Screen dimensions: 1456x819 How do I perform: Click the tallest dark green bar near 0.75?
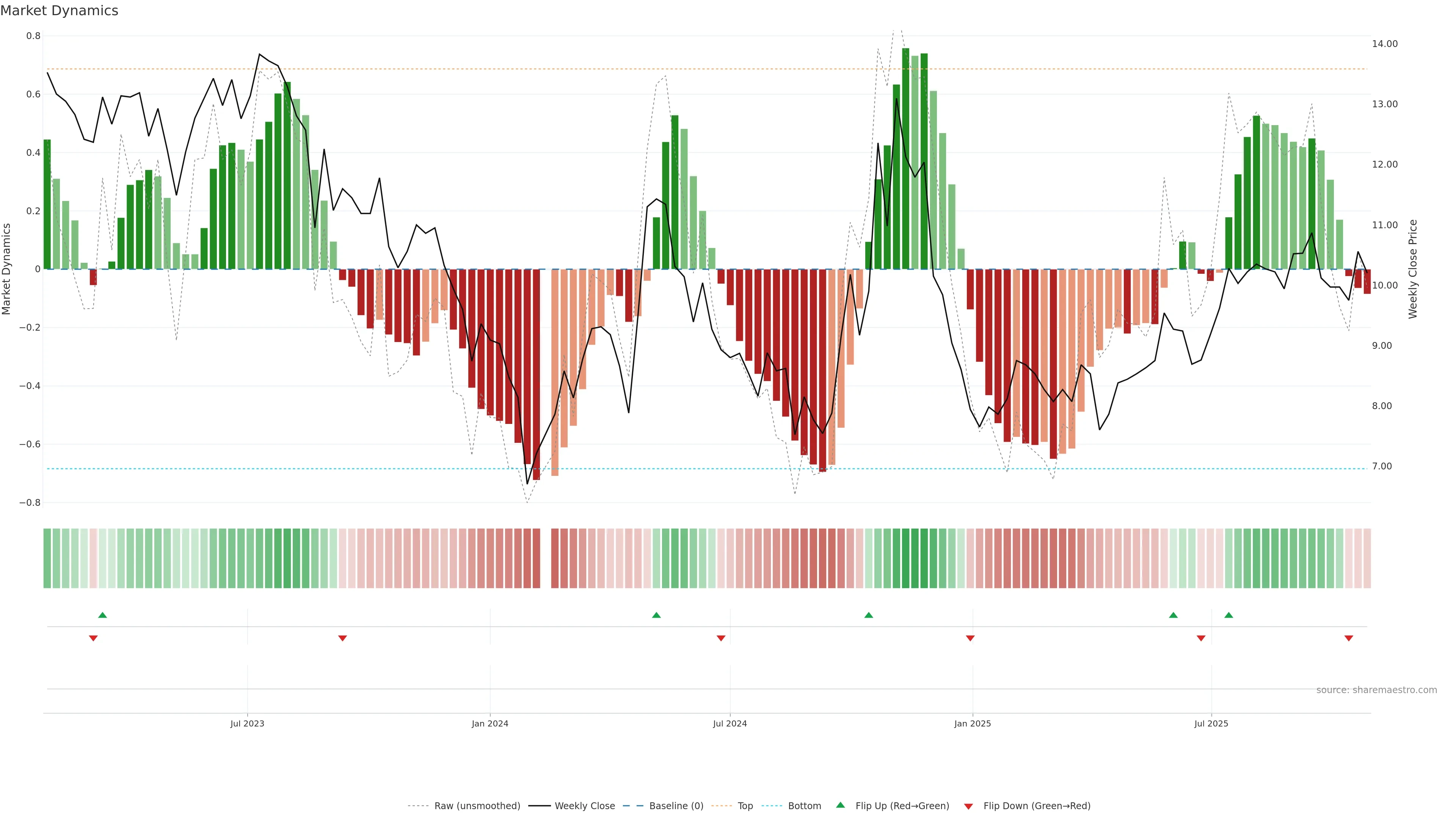pos(905,158)
